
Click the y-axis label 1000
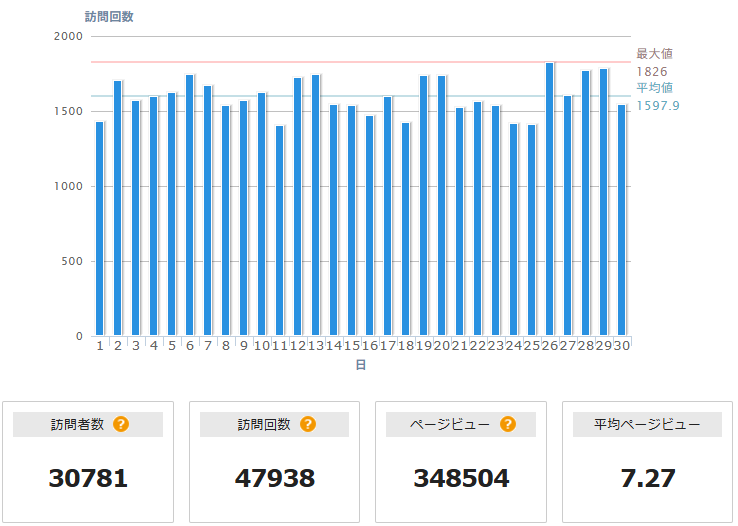tap(68, 186)
